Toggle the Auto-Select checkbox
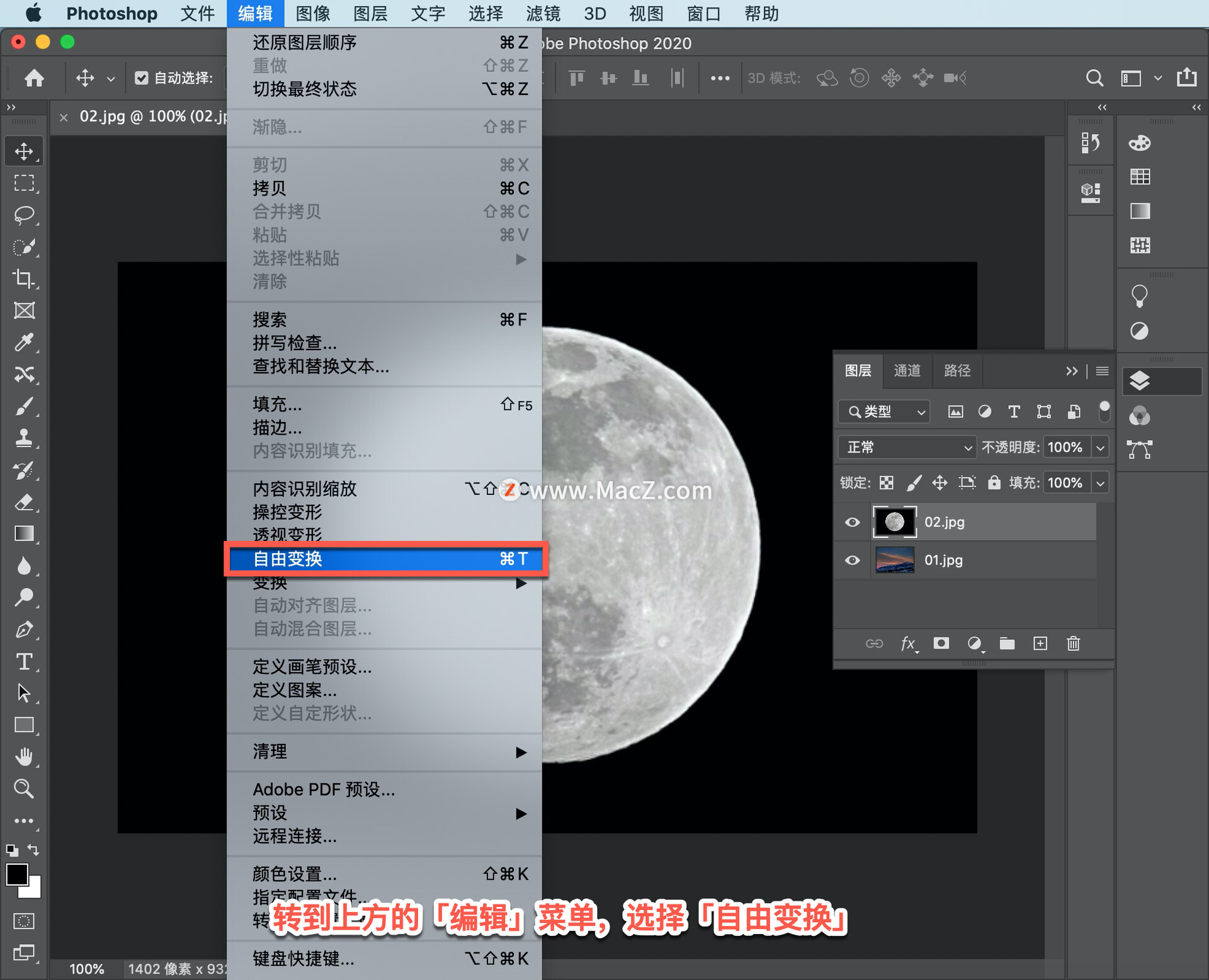The width and height of the screenshot is (1209, 980). (x=142, y=78)
